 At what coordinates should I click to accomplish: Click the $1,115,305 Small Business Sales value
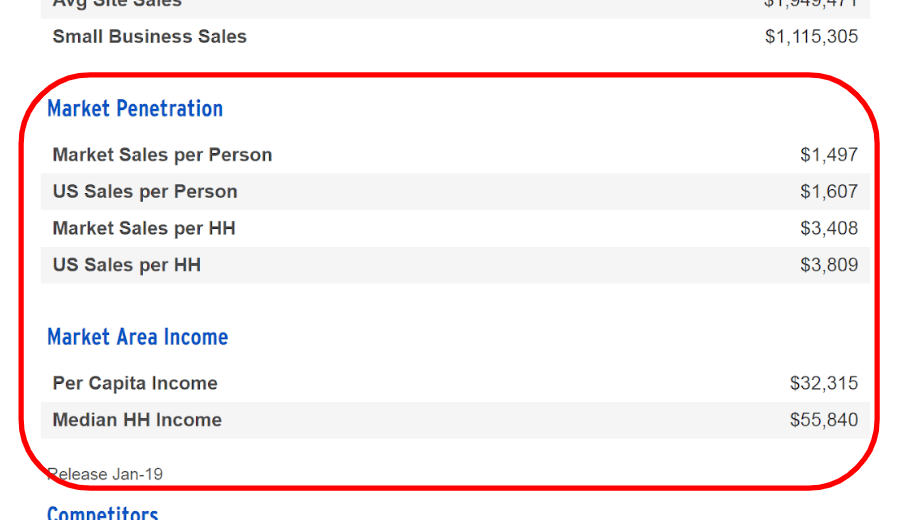tap(811, 37)
